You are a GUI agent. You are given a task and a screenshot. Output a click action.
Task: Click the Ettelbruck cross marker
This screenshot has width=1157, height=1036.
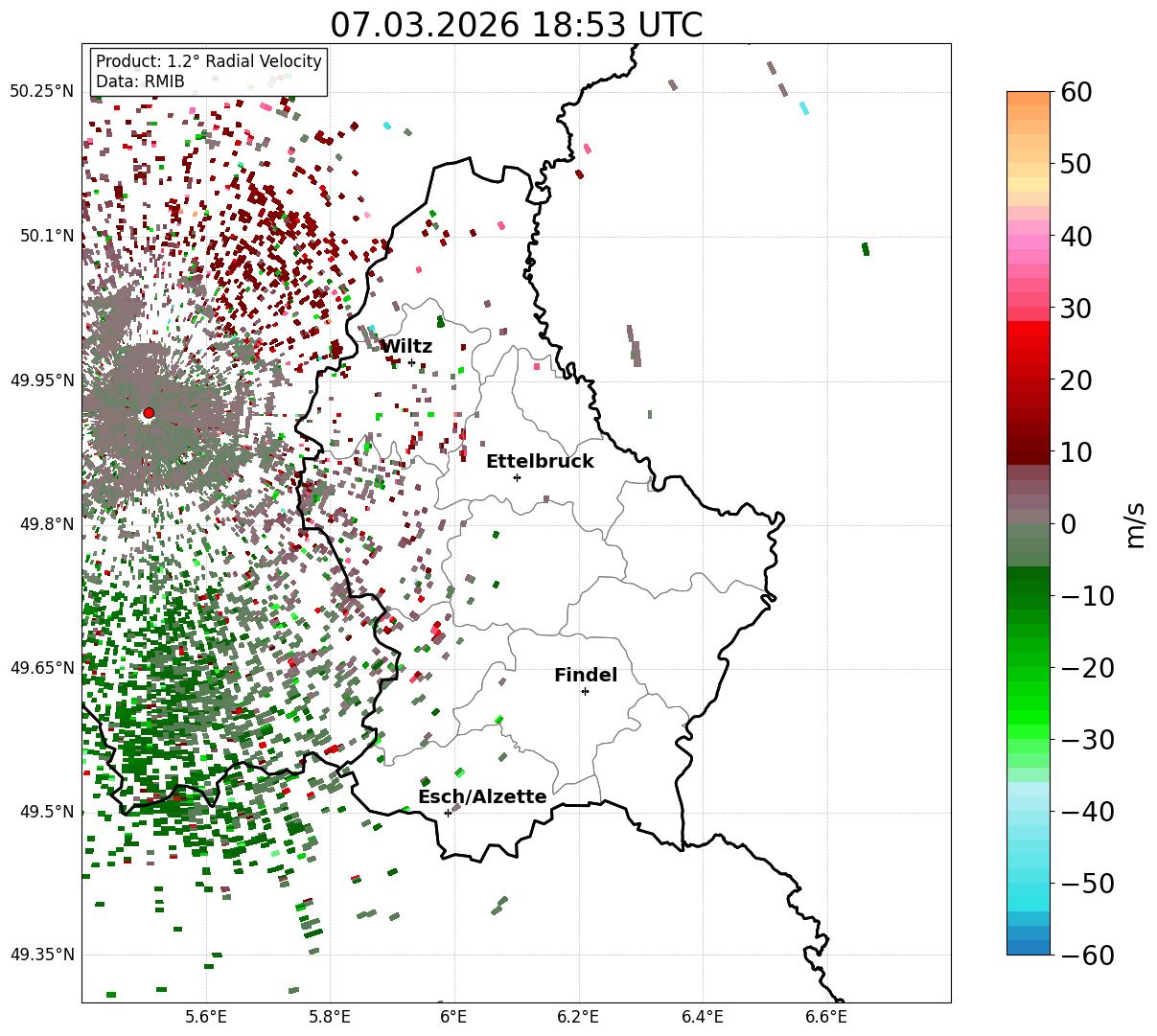(517, 477)
